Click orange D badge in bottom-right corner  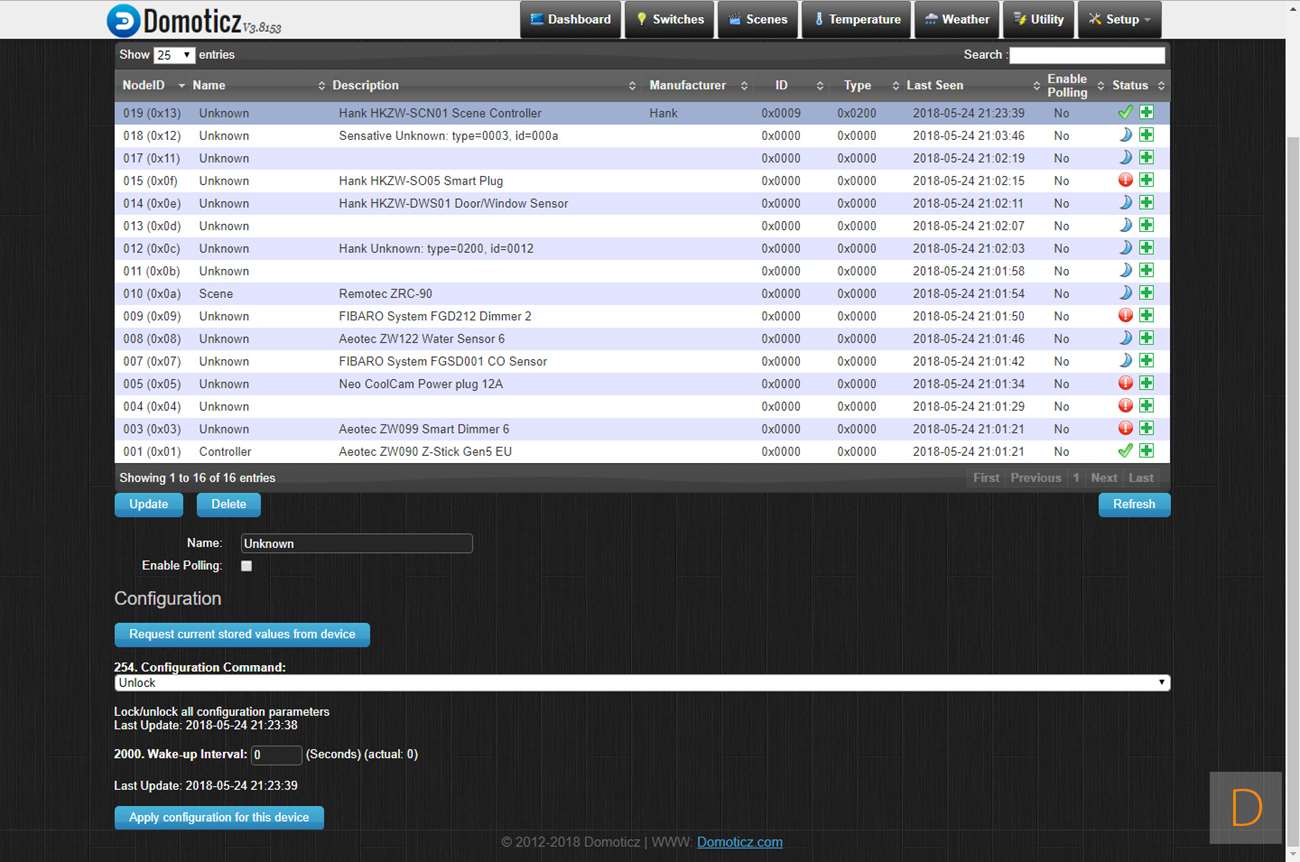click(x=1245, y=807)
